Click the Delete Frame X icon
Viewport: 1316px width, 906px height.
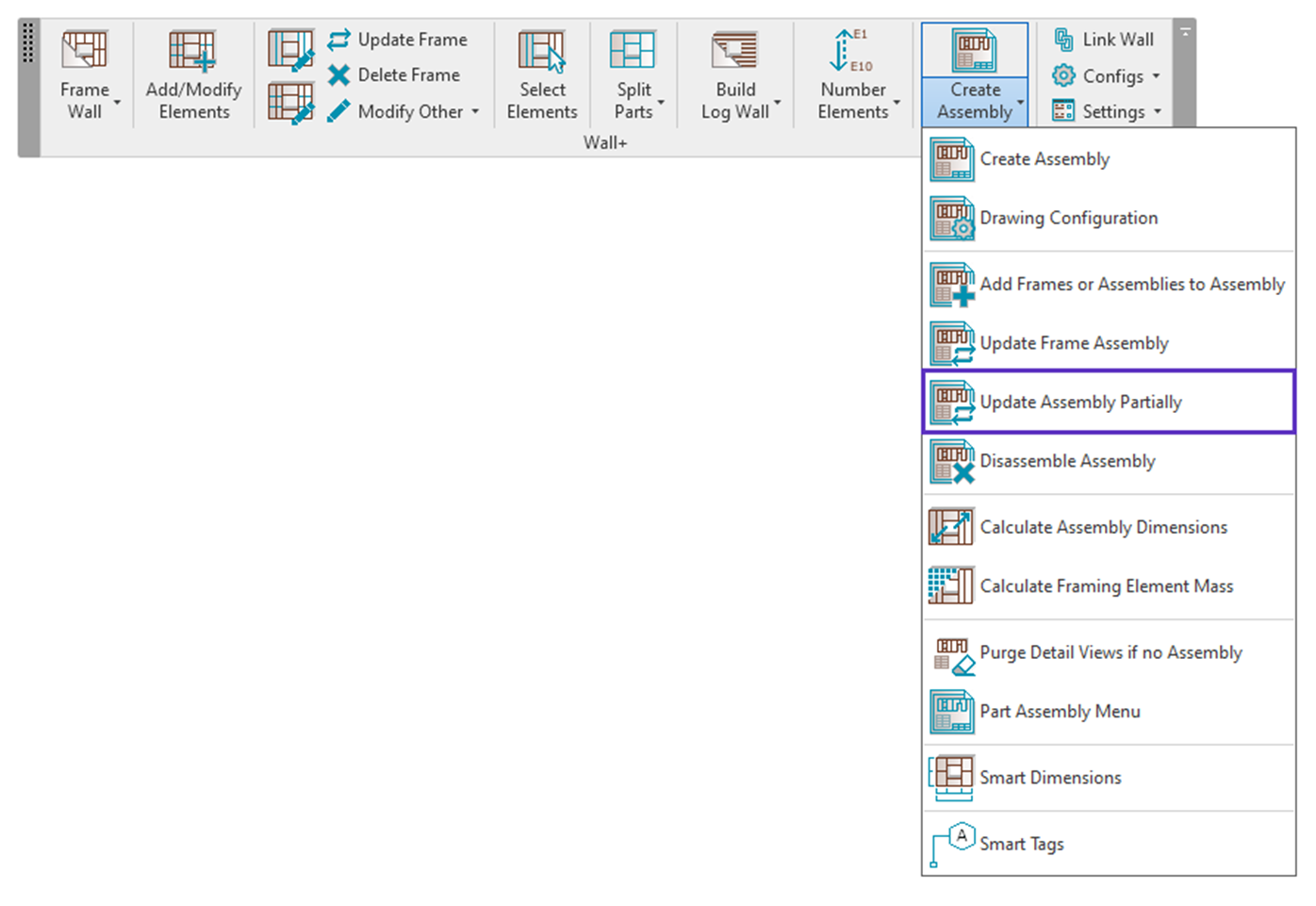[339, 75]
